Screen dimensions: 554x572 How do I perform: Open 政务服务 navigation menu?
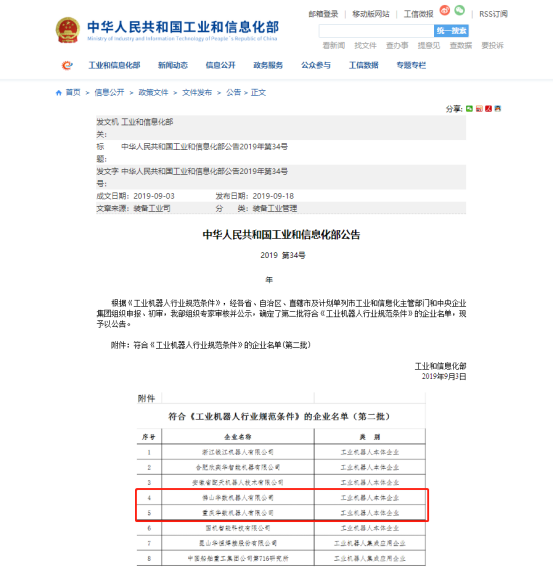pyautogui.click(x=268, y=65)
